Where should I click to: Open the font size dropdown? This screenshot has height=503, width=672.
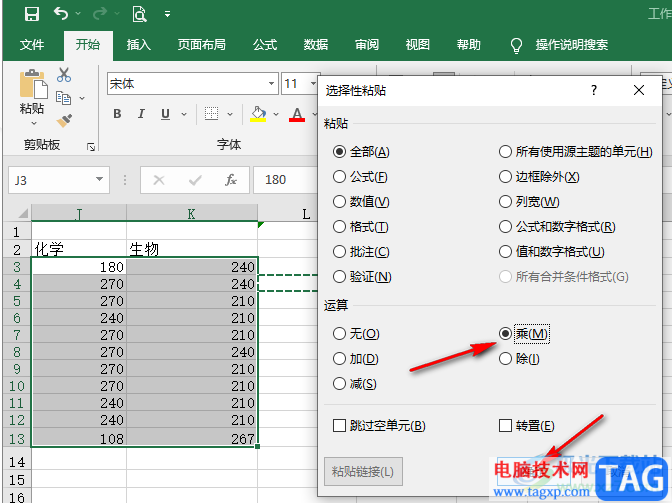(313, 84)
